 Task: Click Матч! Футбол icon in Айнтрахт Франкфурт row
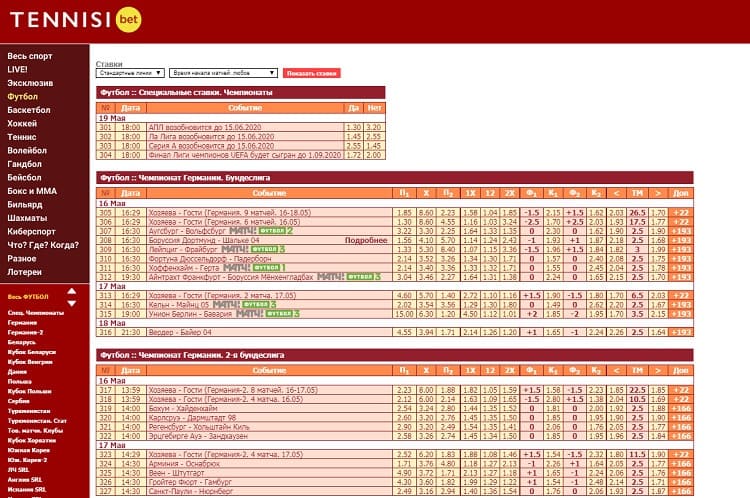pyautogui.click(x=349, y=277)
